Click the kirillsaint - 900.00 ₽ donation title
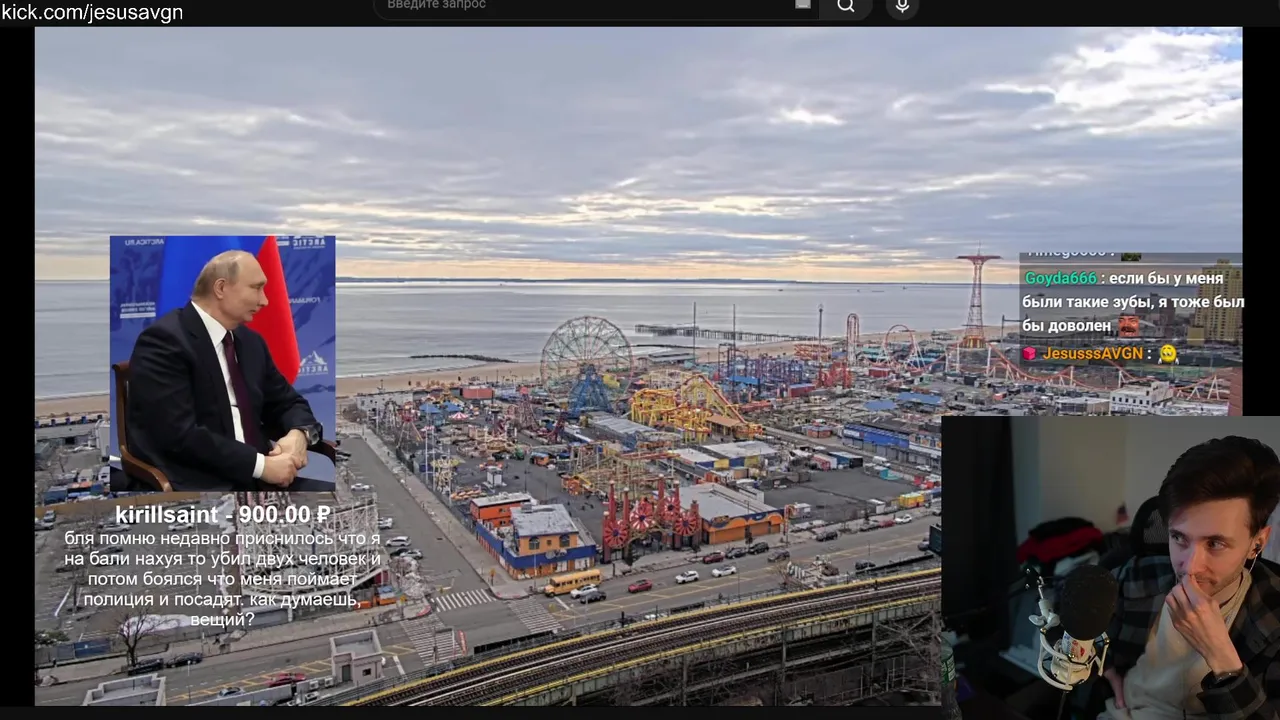 tap(223, 514)
